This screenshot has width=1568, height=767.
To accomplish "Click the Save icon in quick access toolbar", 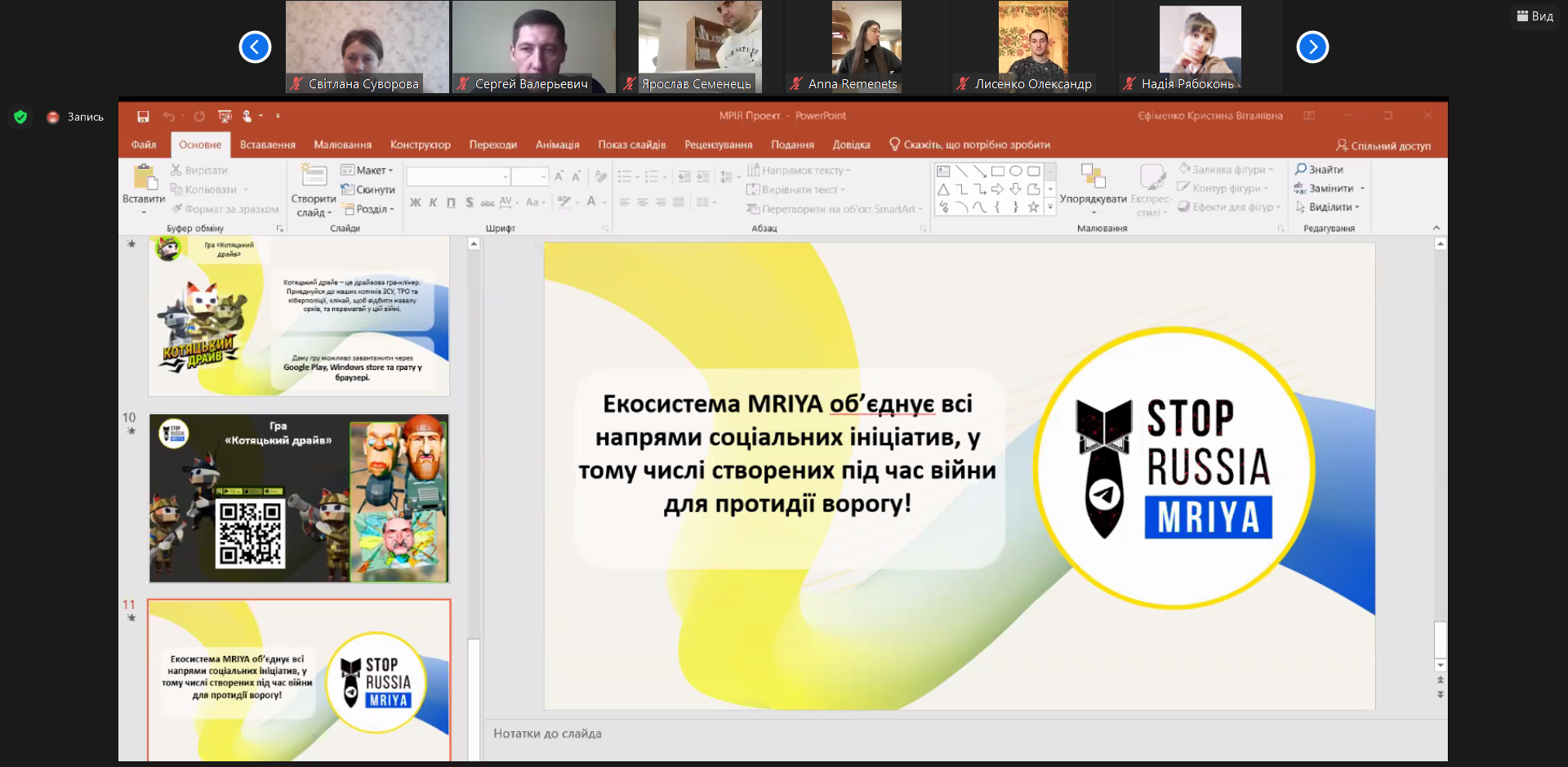I will pos(143,116).
